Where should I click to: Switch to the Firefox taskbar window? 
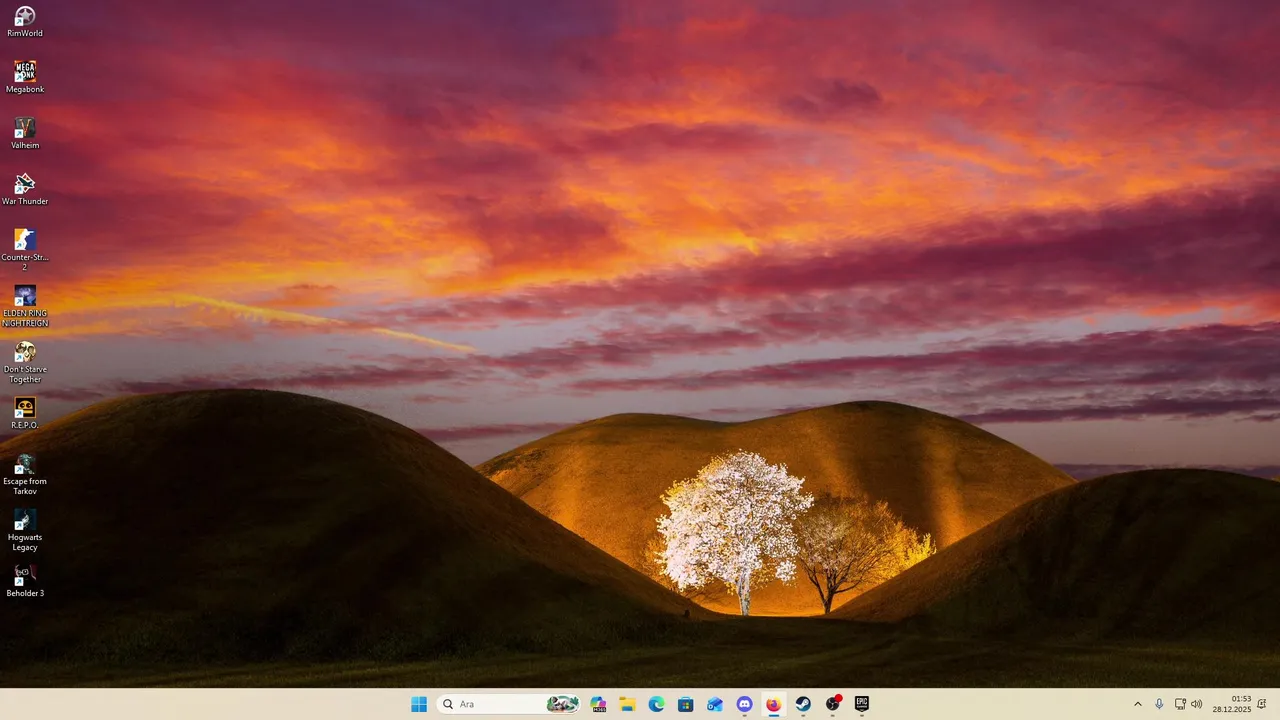(773, 704)
